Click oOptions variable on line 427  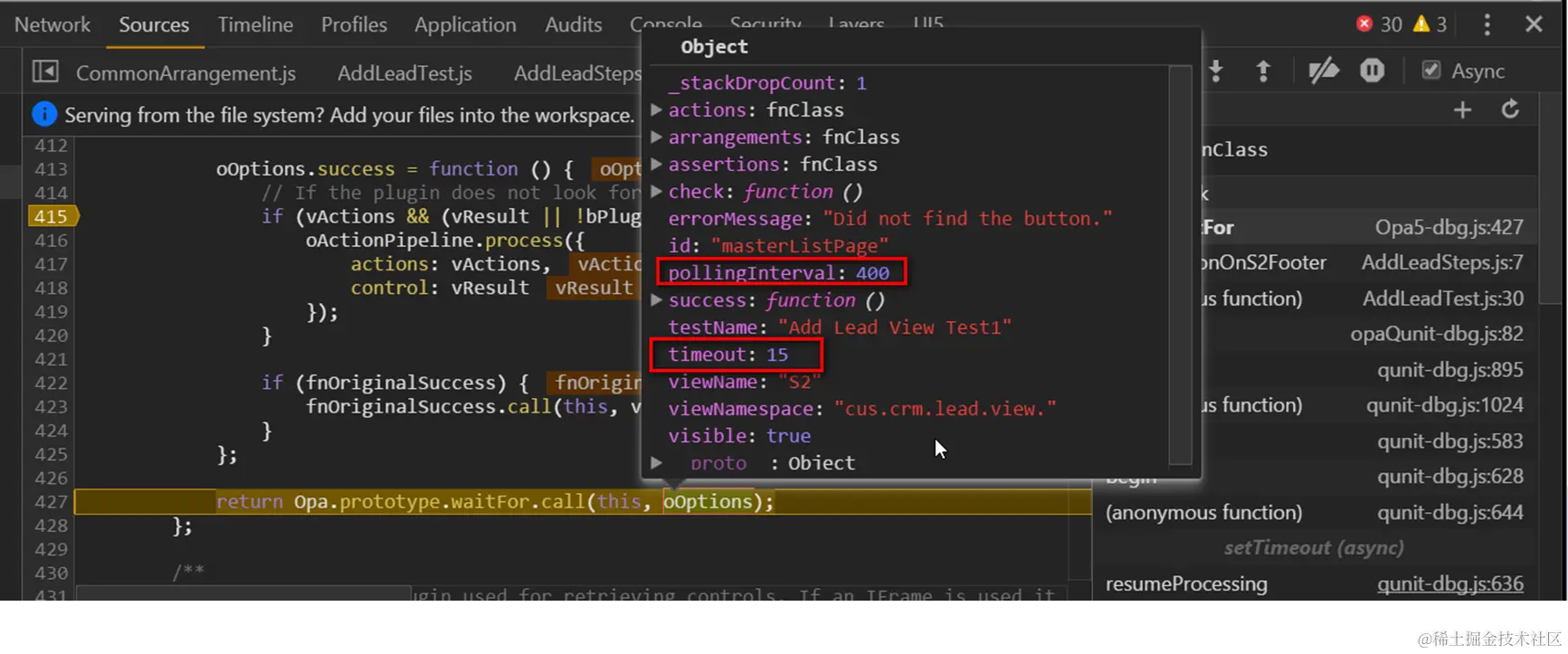pyautogui.click(x=708, y=502)
